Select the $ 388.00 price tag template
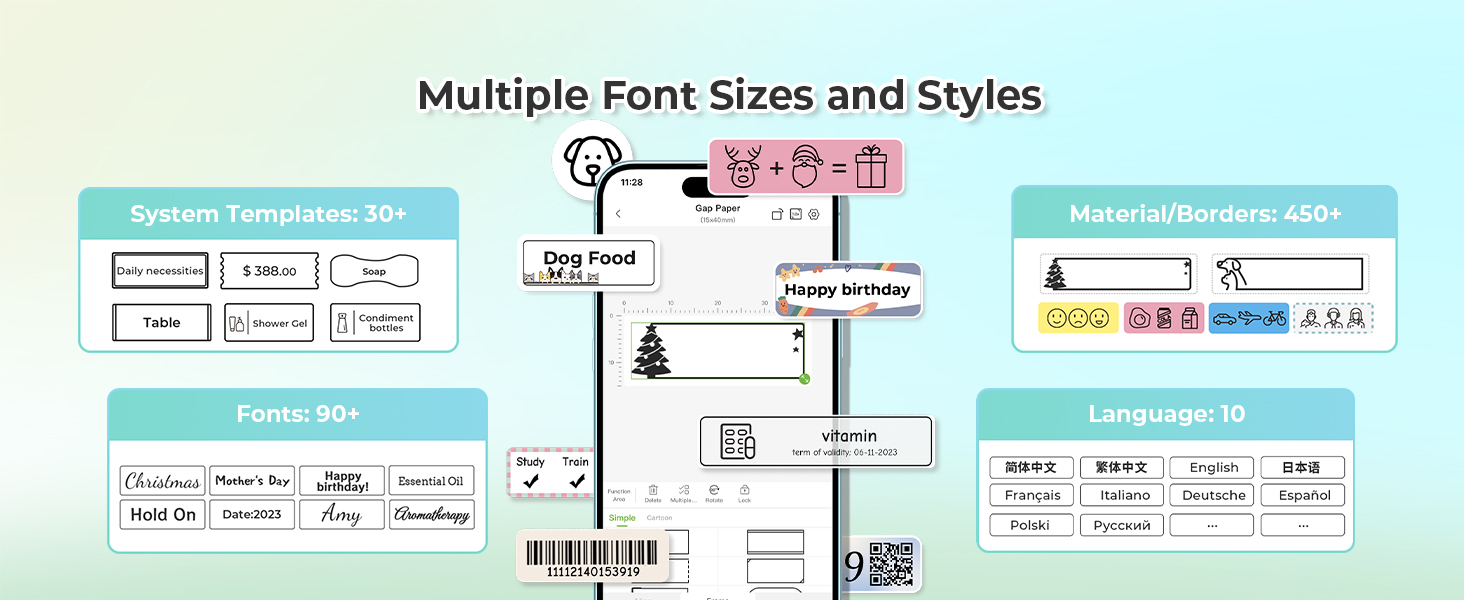The width and height of the screenshot is (1464, 600). tap(270, 271)
